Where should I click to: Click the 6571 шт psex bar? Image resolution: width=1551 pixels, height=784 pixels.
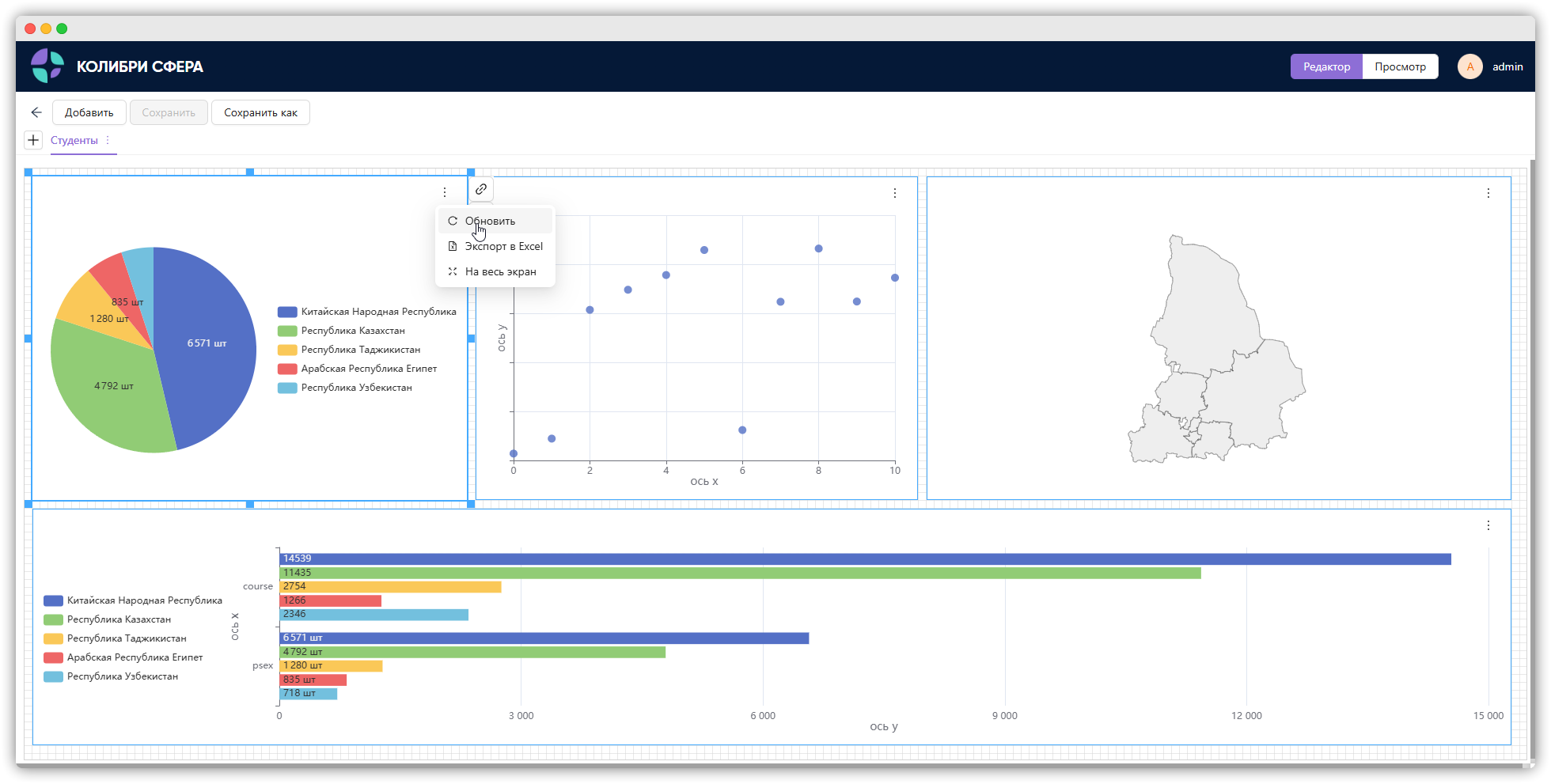click(x=544, y=638)
